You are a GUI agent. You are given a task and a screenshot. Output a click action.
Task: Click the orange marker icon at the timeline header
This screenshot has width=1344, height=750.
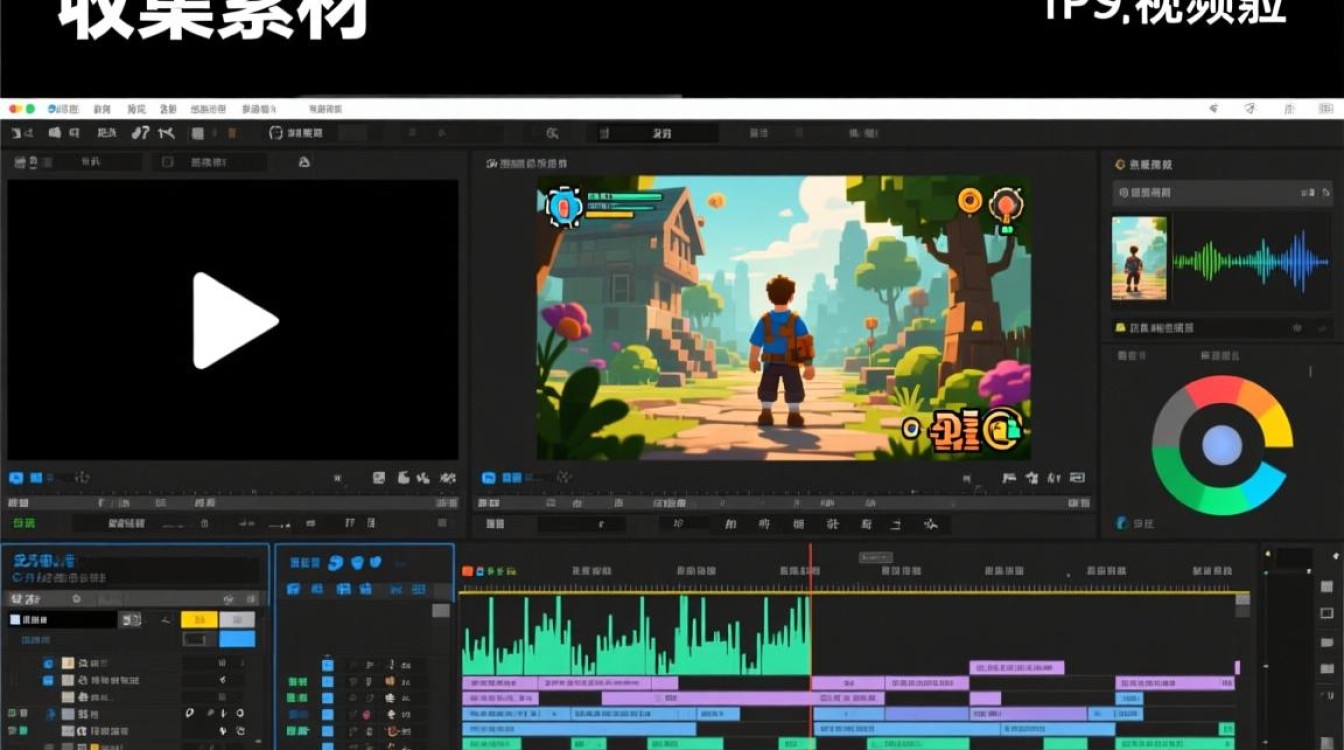467,571
